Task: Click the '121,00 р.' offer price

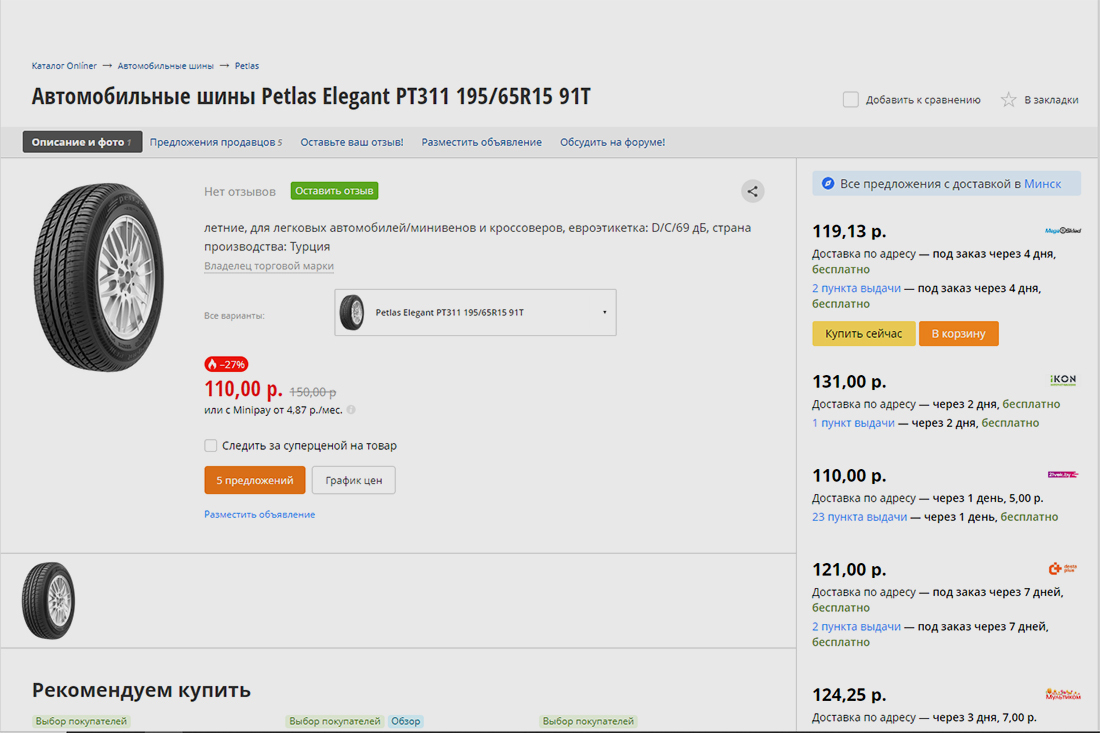Action: [849, 569]
